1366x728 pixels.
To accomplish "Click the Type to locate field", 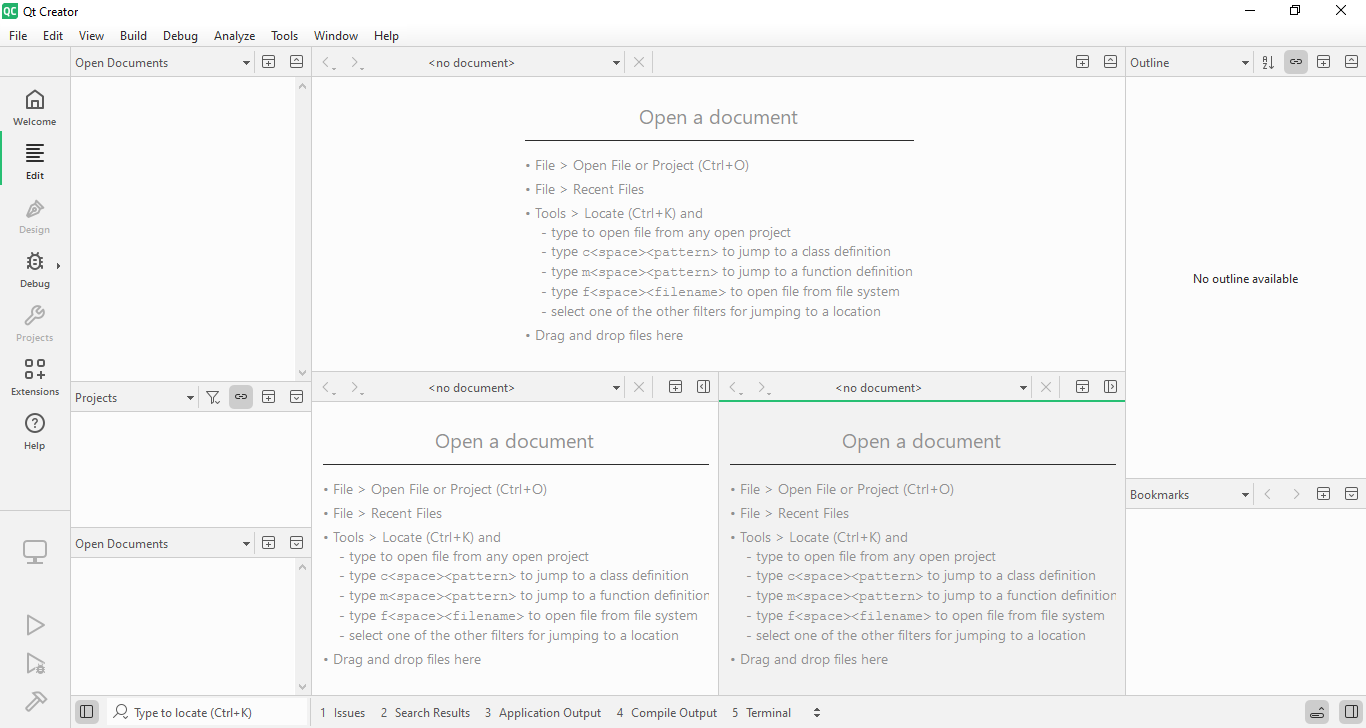I will tap(210, 713).
